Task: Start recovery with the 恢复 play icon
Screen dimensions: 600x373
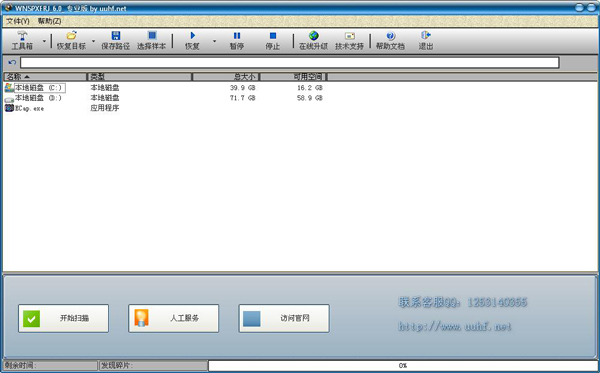Action: coord(192,36)
